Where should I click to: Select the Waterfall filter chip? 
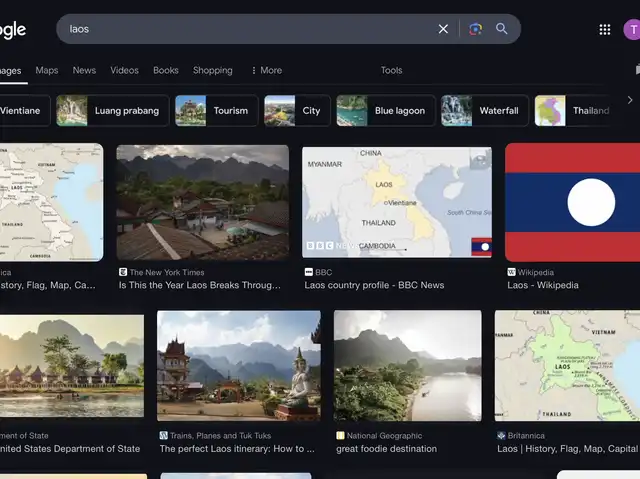pyautogui.click(x=485, y=111)
